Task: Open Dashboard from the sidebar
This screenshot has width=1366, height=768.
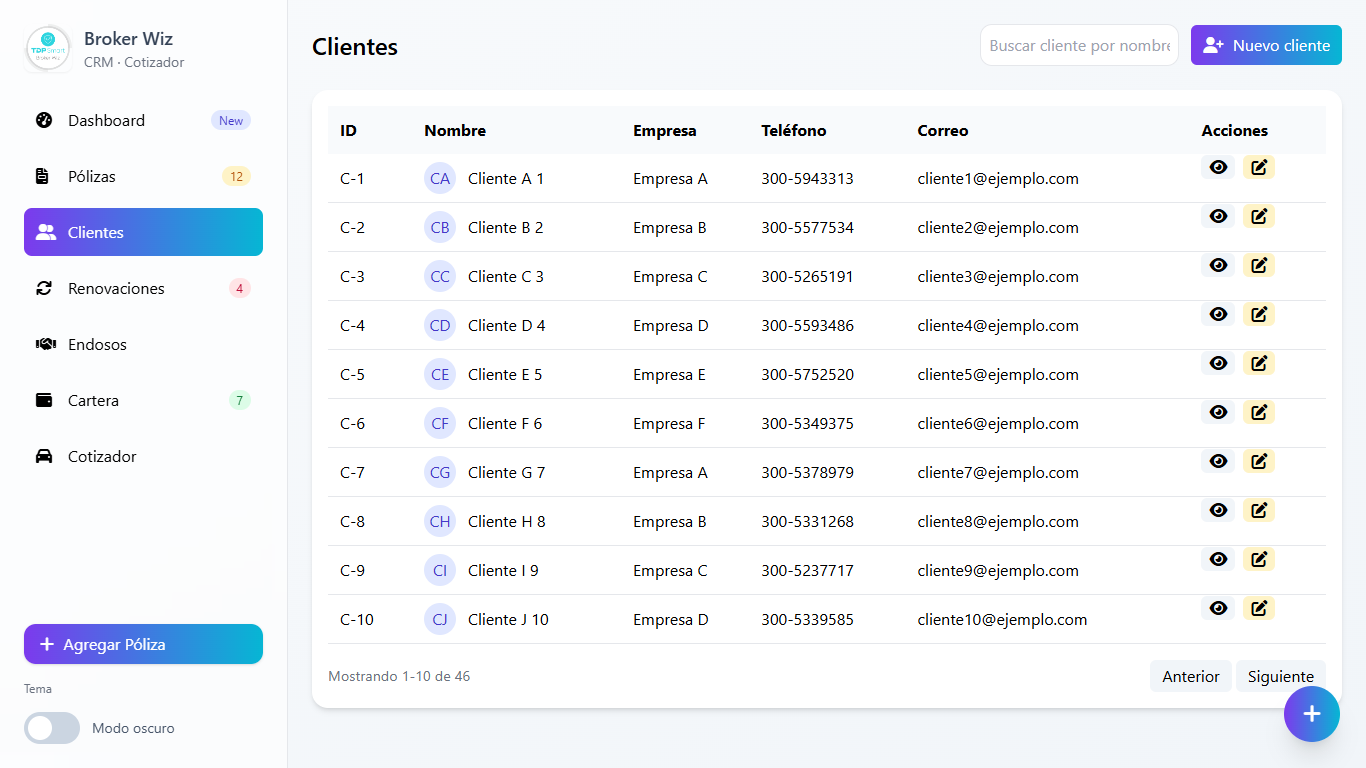Action: tap(106, 120)
